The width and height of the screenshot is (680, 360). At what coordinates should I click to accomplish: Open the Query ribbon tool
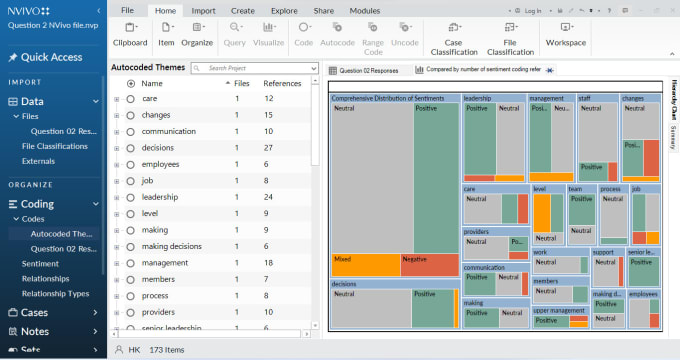pos(235,35)
